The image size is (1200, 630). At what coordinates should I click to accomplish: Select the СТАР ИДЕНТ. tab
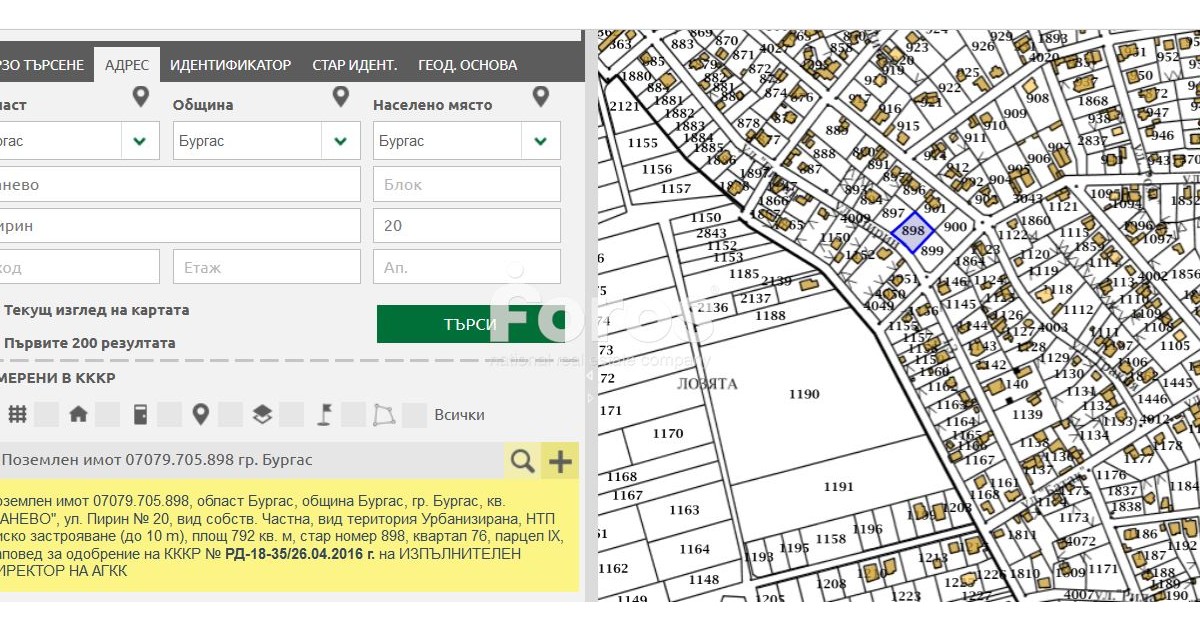coord(355,65)
